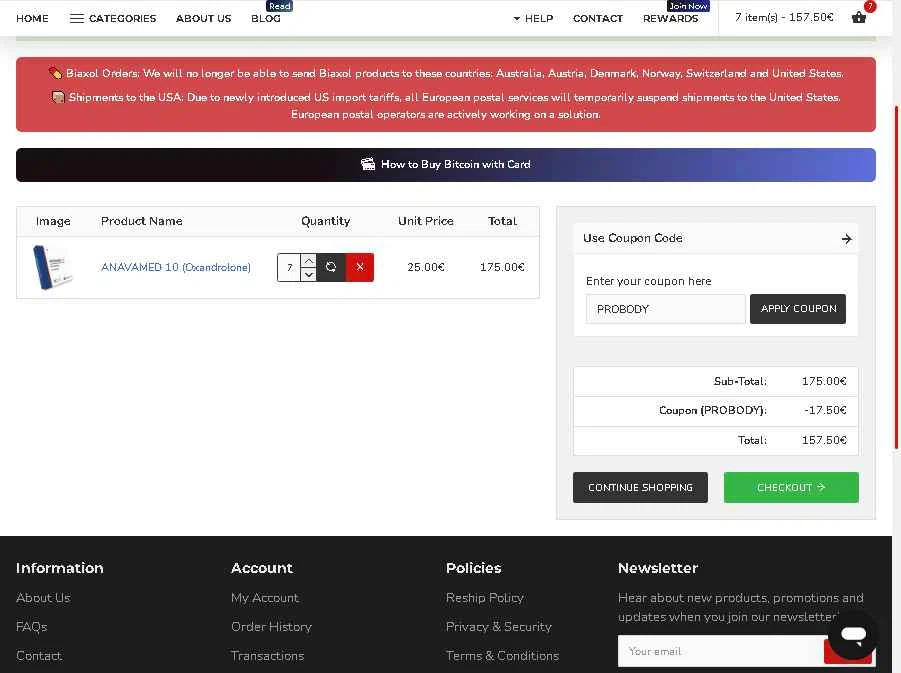Open Privacy & Security link
Image resolution: width=901 pixels, height=673 pixels.
pyautogui.click(x=499, y=626)
